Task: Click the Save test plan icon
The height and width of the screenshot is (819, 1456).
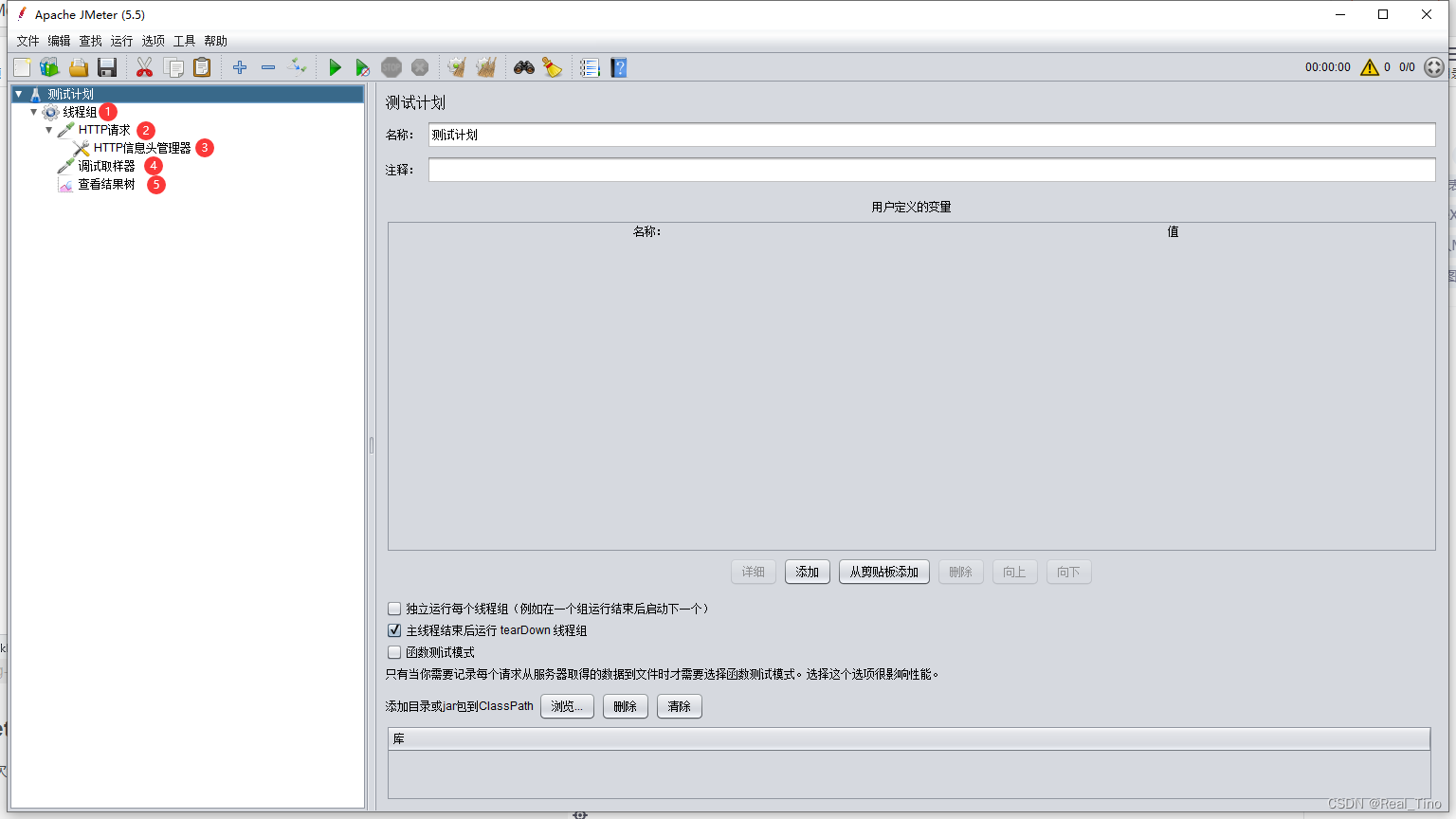Action: [x=106, y=67]
